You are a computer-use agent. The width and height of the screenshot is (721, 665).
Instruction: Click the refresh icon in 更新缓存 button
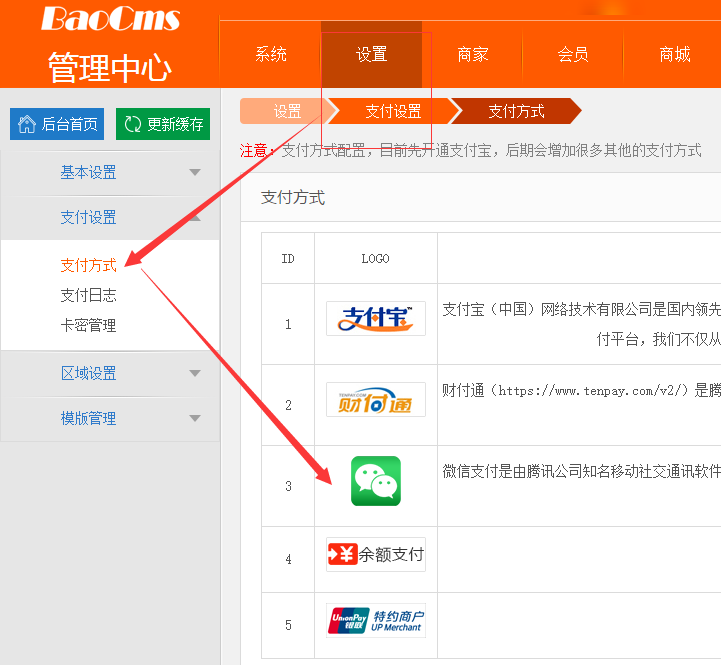(133, 124)
